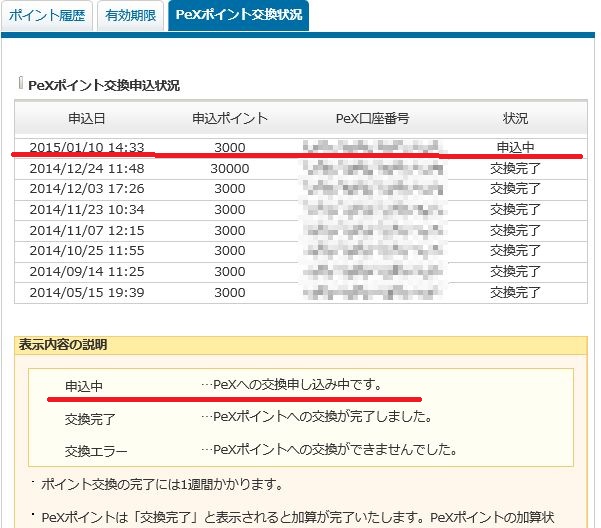Click the 状況 column header
601x528 pixels.
(x=515, y=118)
